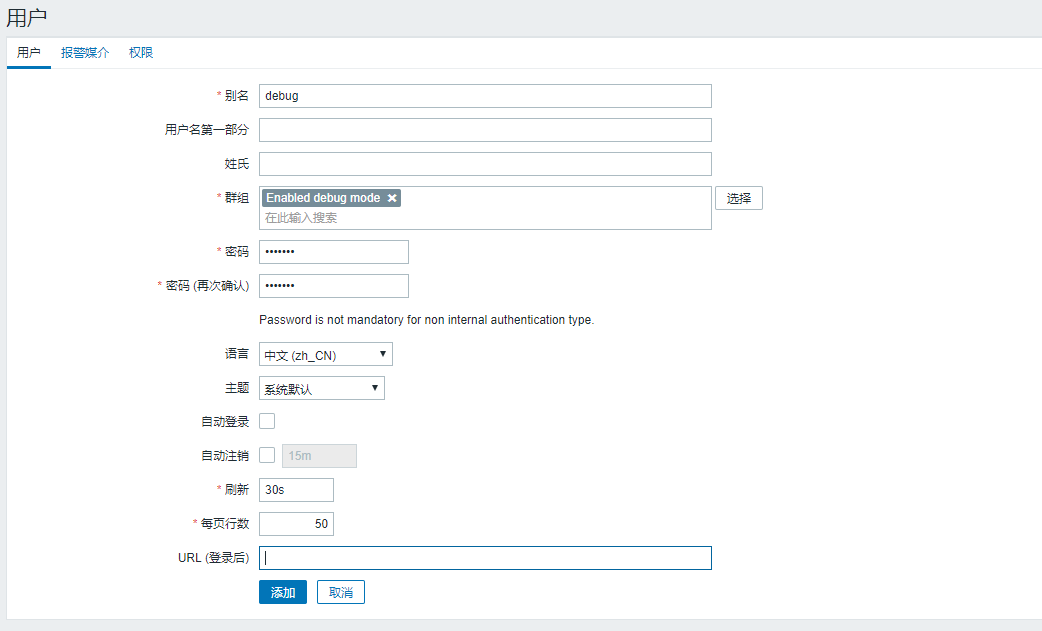Click the 添加 button to create the user
1042x631 pixels.
click(x=282, y=591)
